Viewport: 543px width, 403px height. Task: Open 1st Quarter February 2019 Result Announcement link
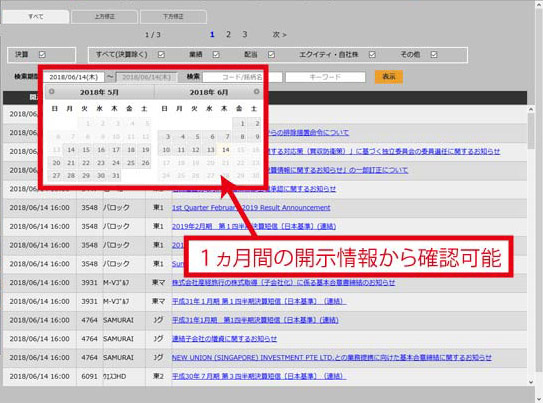pyautogui.click(x=251, y=208)
